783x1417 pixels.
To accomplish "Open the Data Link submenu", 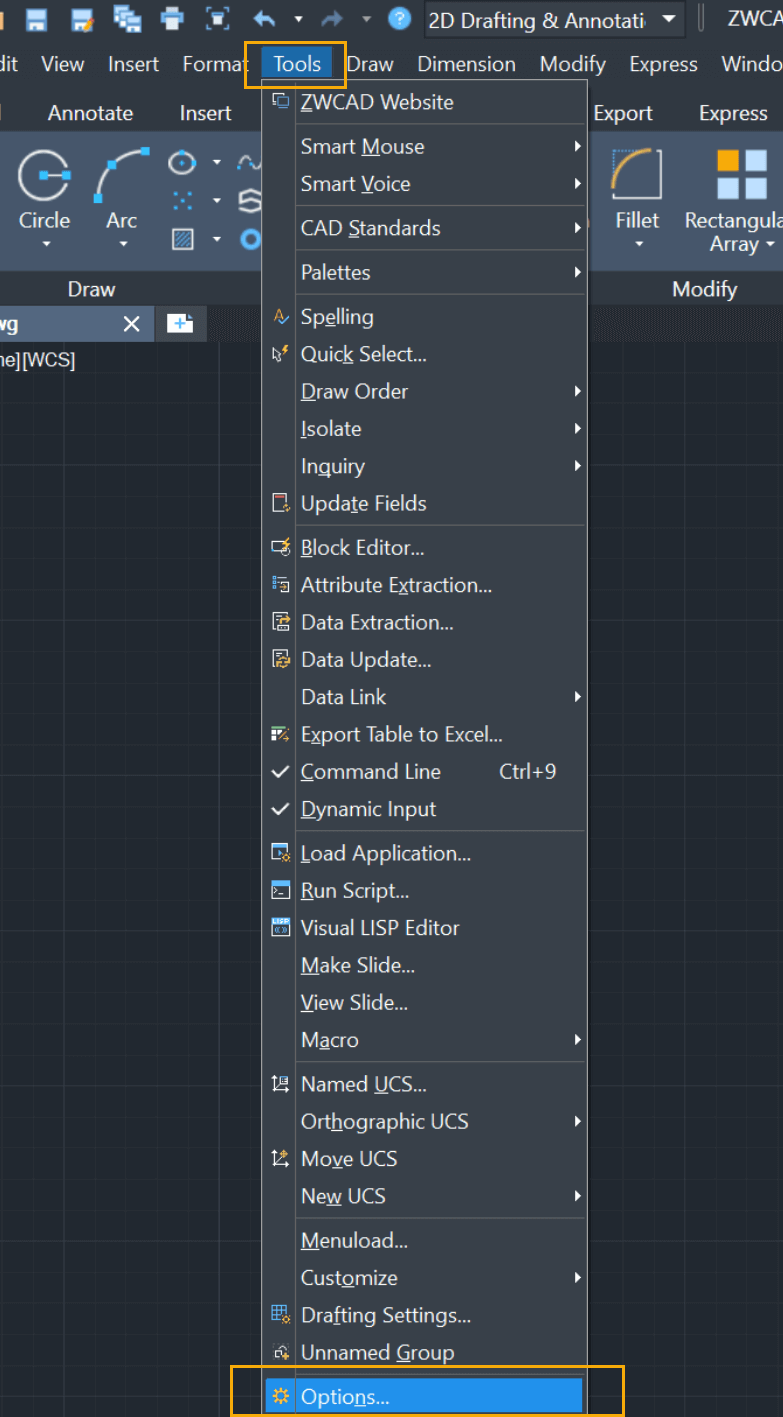I will [x=424, y=697].
